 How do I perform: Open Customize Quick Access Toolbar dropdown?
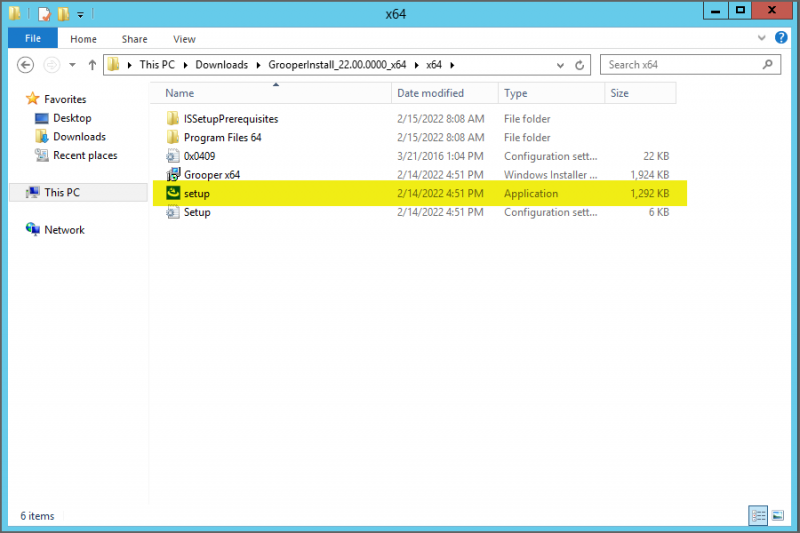pyautogui.click(x=80, y=15)
